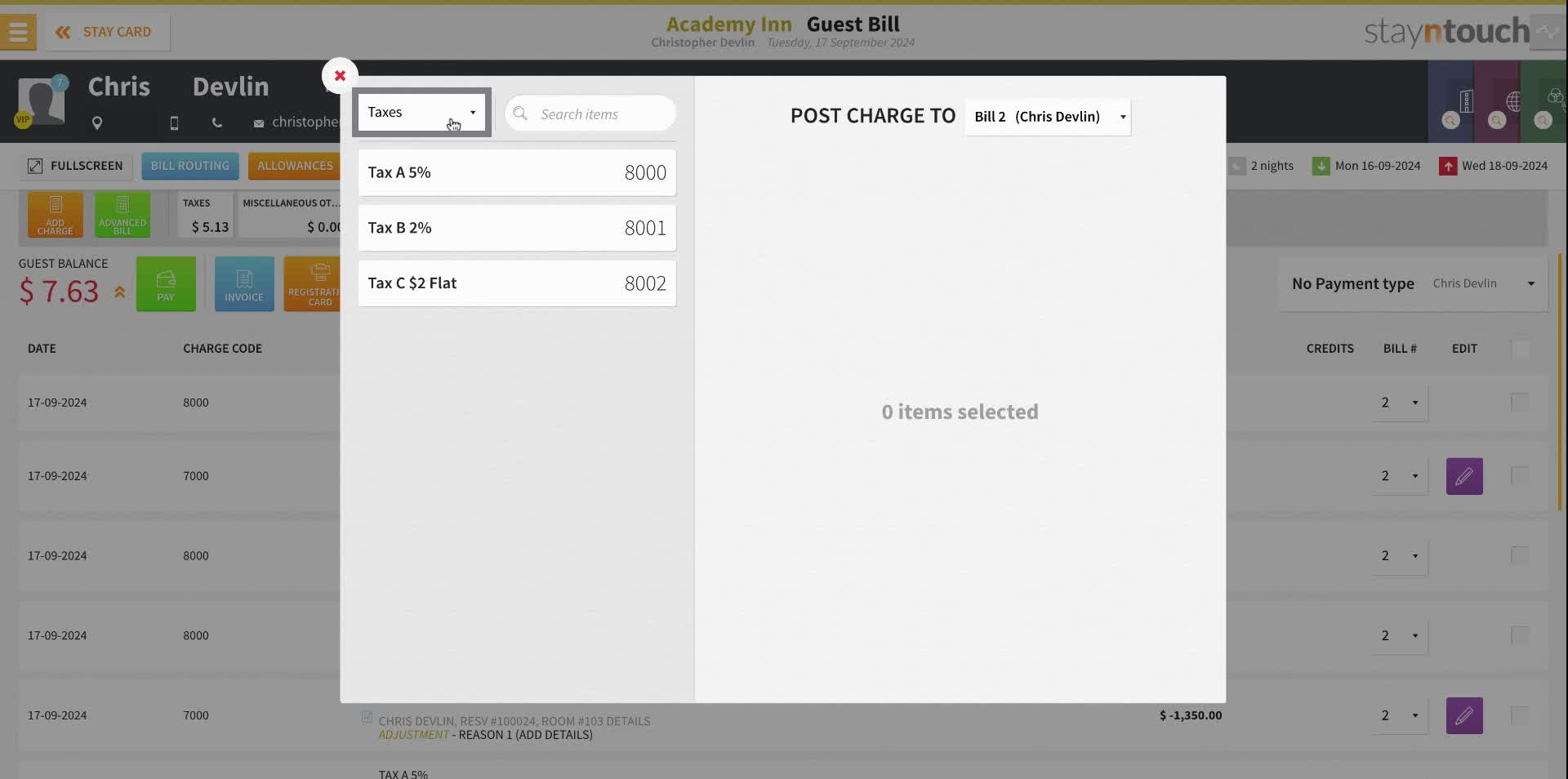
Task: Click the staytouch activity icon at top right
Action: (x=1548, y=33)
